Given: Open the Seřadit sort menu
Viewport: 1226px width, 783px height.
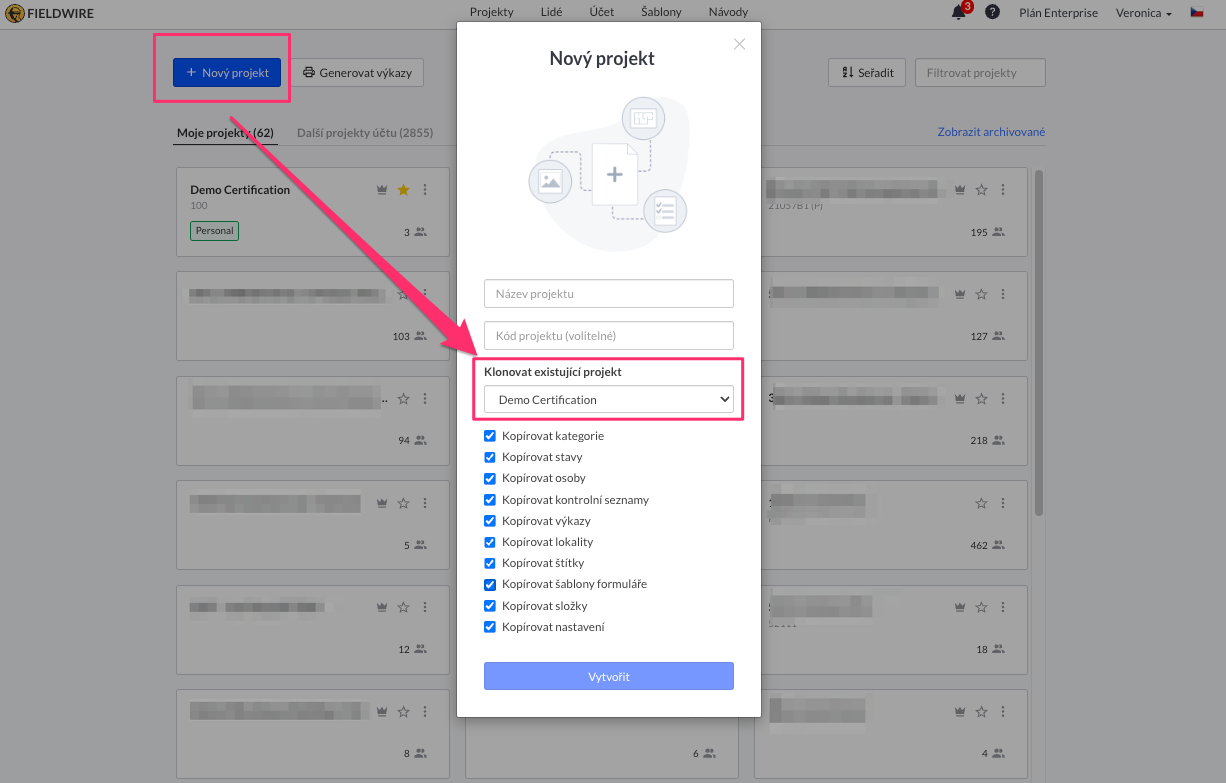Looking at the screenshot, I should pos(867,73).
